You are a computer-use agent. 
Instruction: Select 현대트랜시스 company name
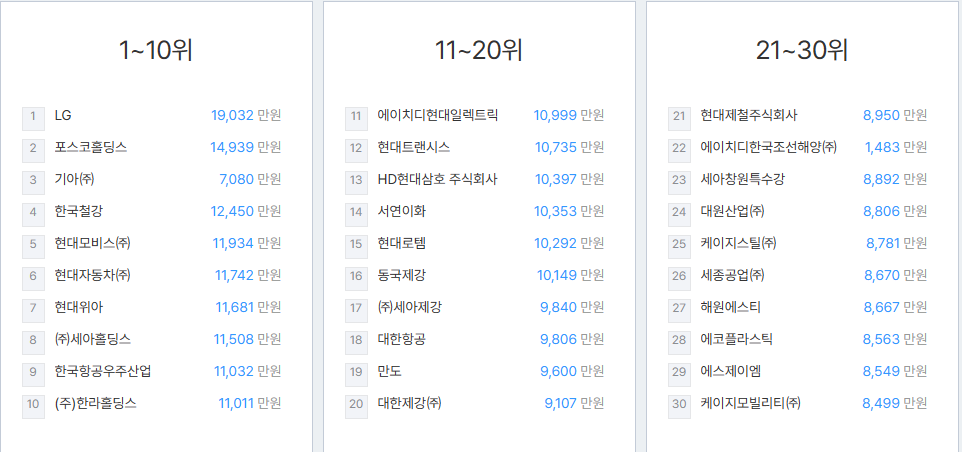tap(414, 147)
